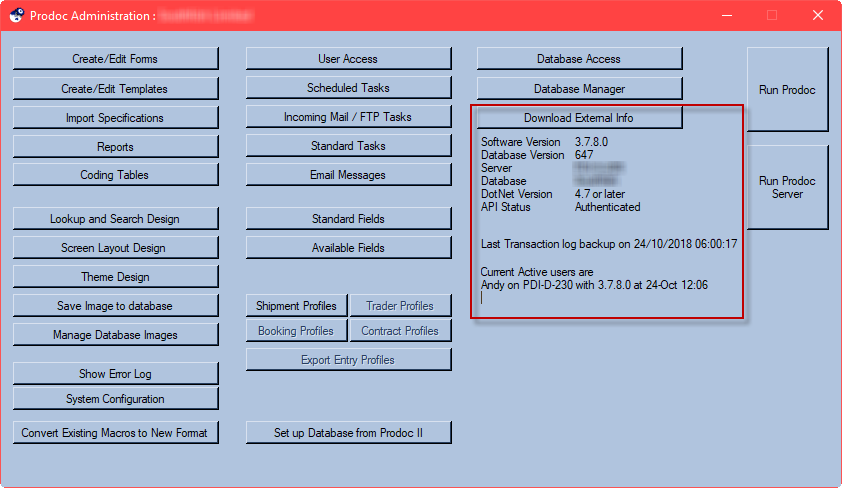Open the Create/Edit Templates screen

(115, 89)
